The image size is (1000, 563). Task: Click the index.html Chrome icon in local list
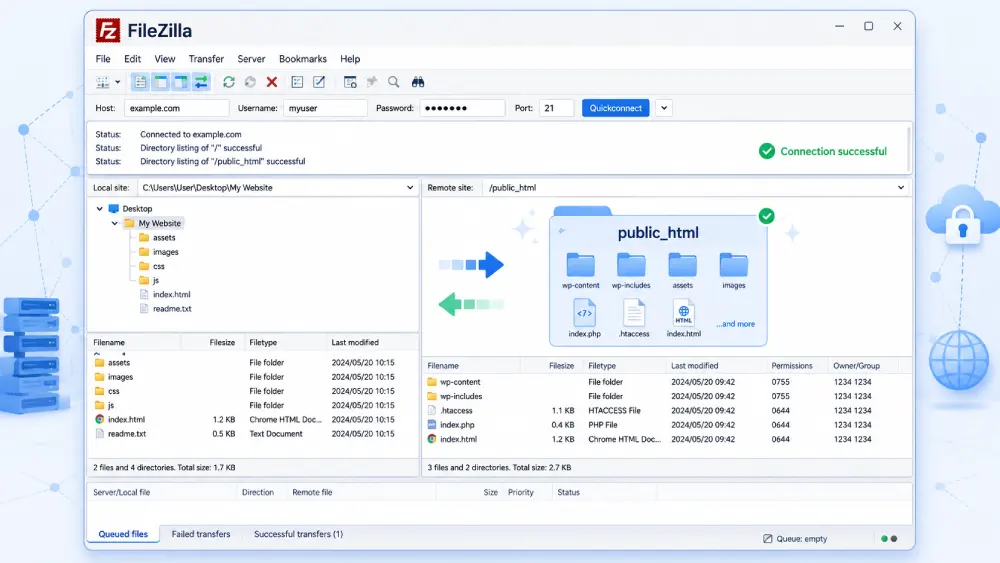point(99,420)
